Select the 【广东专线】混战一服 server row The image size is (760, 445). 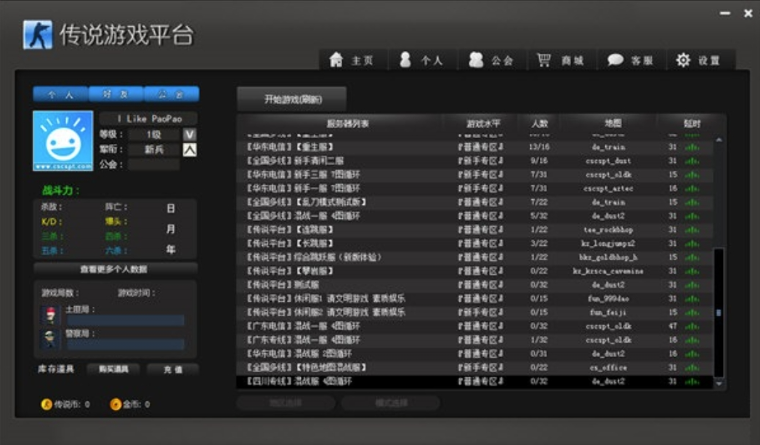pos(475,340)
